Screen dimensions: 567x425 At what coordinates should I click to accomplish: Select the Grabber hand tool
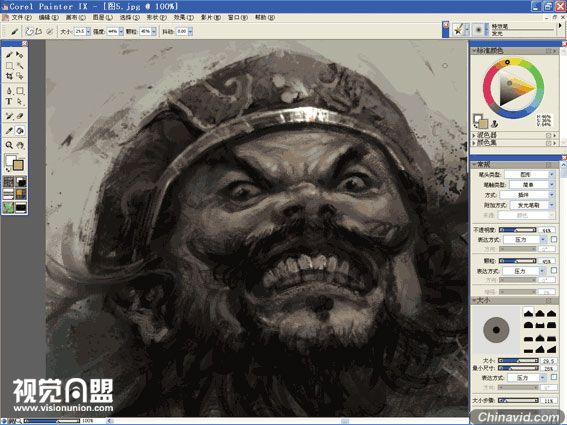[20, 145]
